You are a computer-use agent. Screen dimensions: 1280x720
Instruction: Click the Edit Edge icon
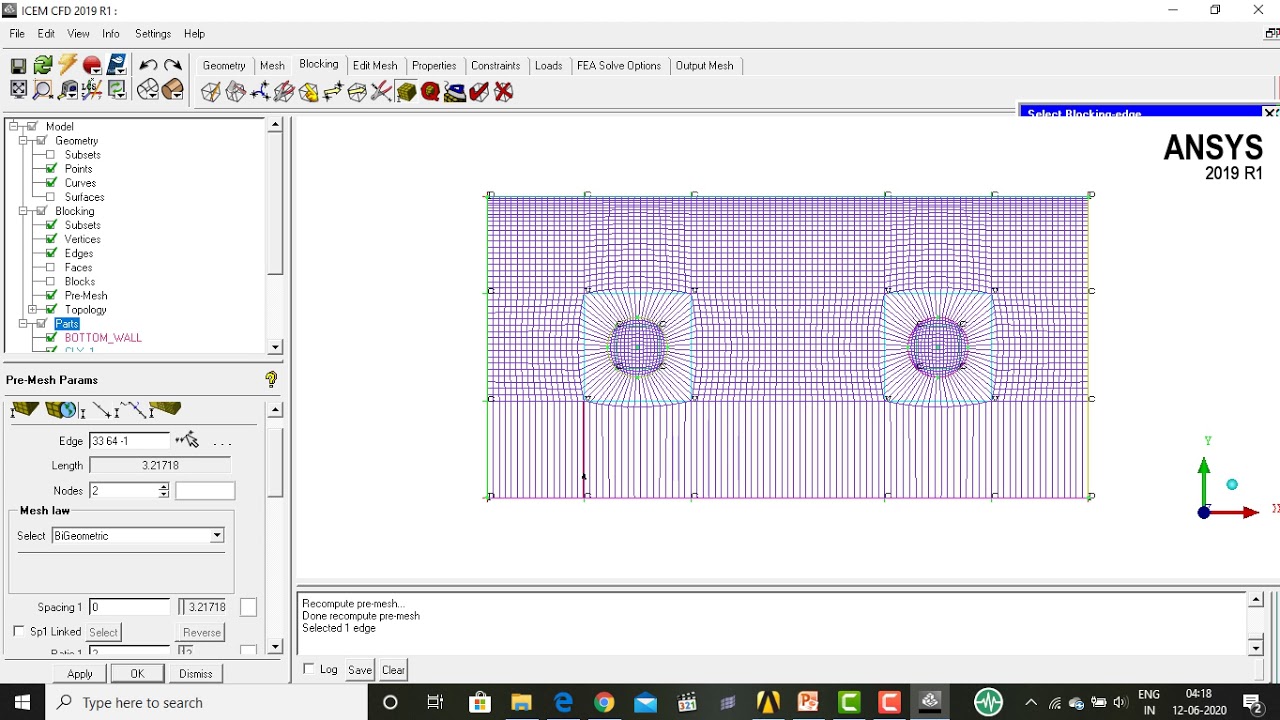click(381, 92)
